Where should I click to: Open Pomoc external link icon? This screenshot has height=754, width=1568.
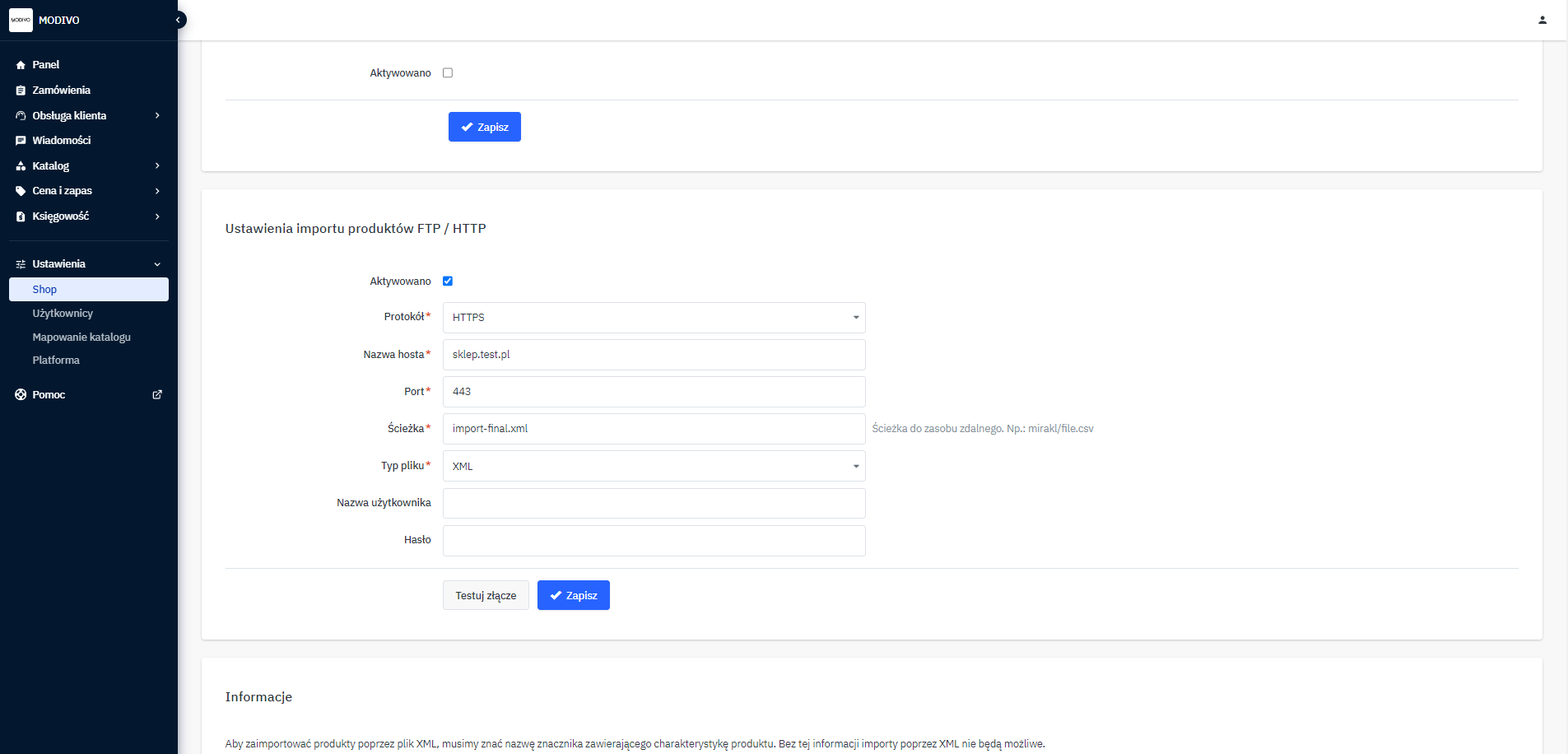(157, 395)
